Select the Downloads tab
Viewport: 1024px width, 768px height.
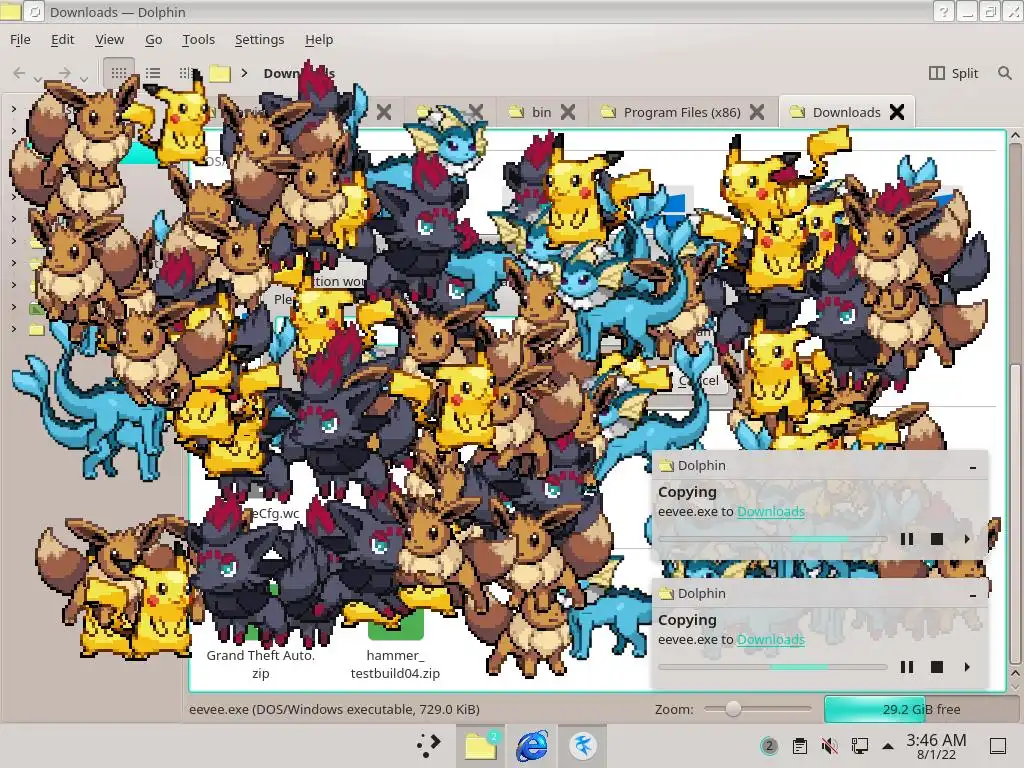[x=846, y=112]
